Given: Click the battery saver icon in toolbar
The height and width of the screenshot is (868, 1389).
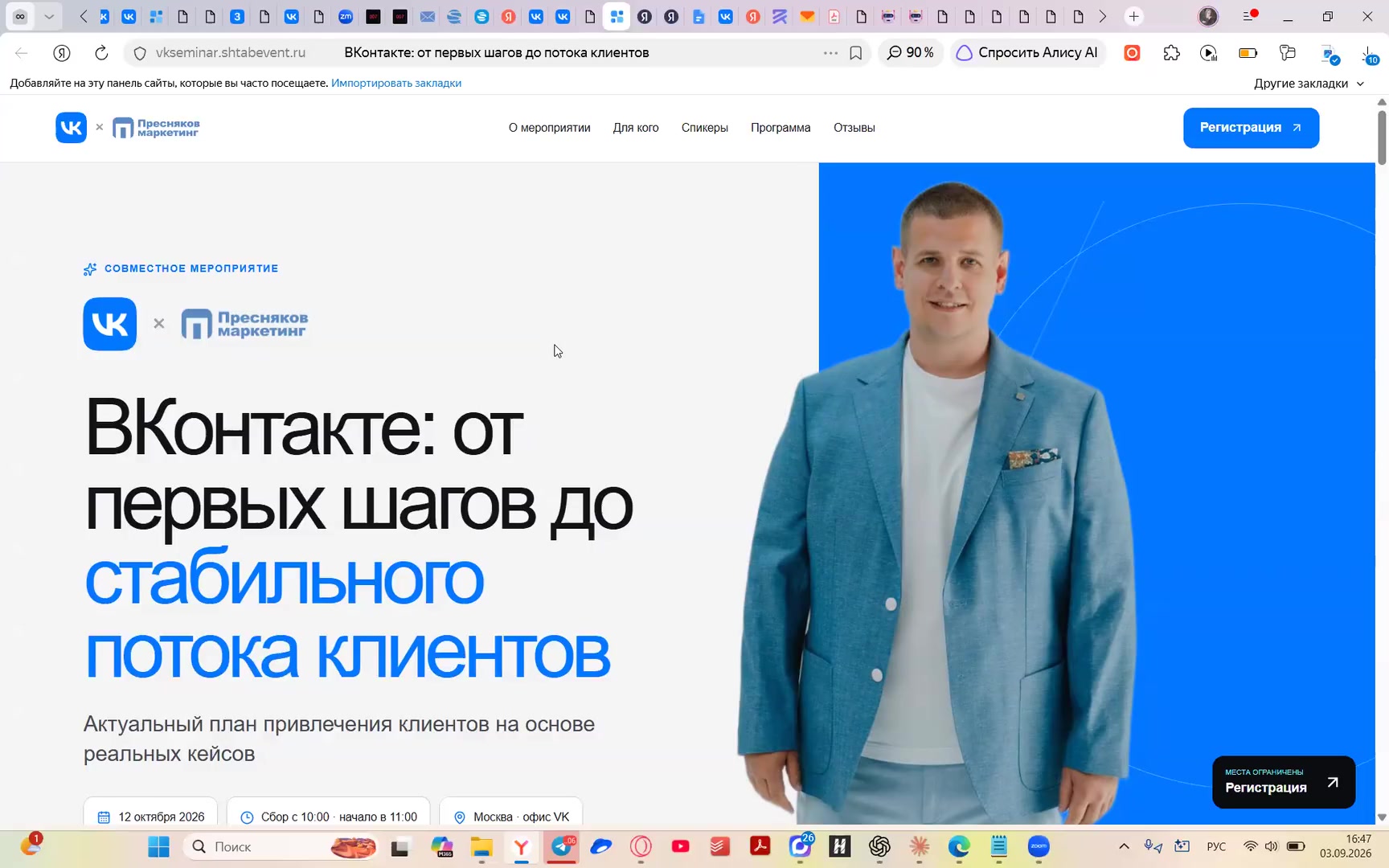Looking at the screenshot, I should click(1248, 53).
